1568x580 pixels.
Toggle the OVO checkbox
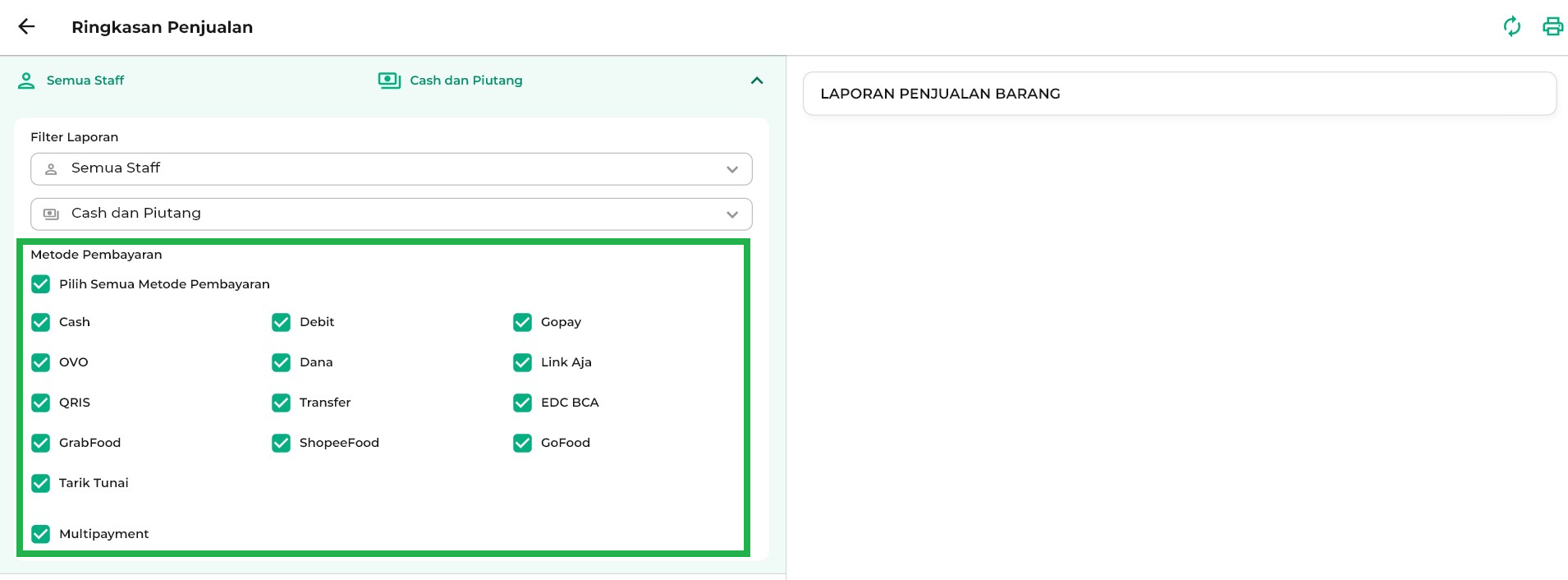click(40, 362)
